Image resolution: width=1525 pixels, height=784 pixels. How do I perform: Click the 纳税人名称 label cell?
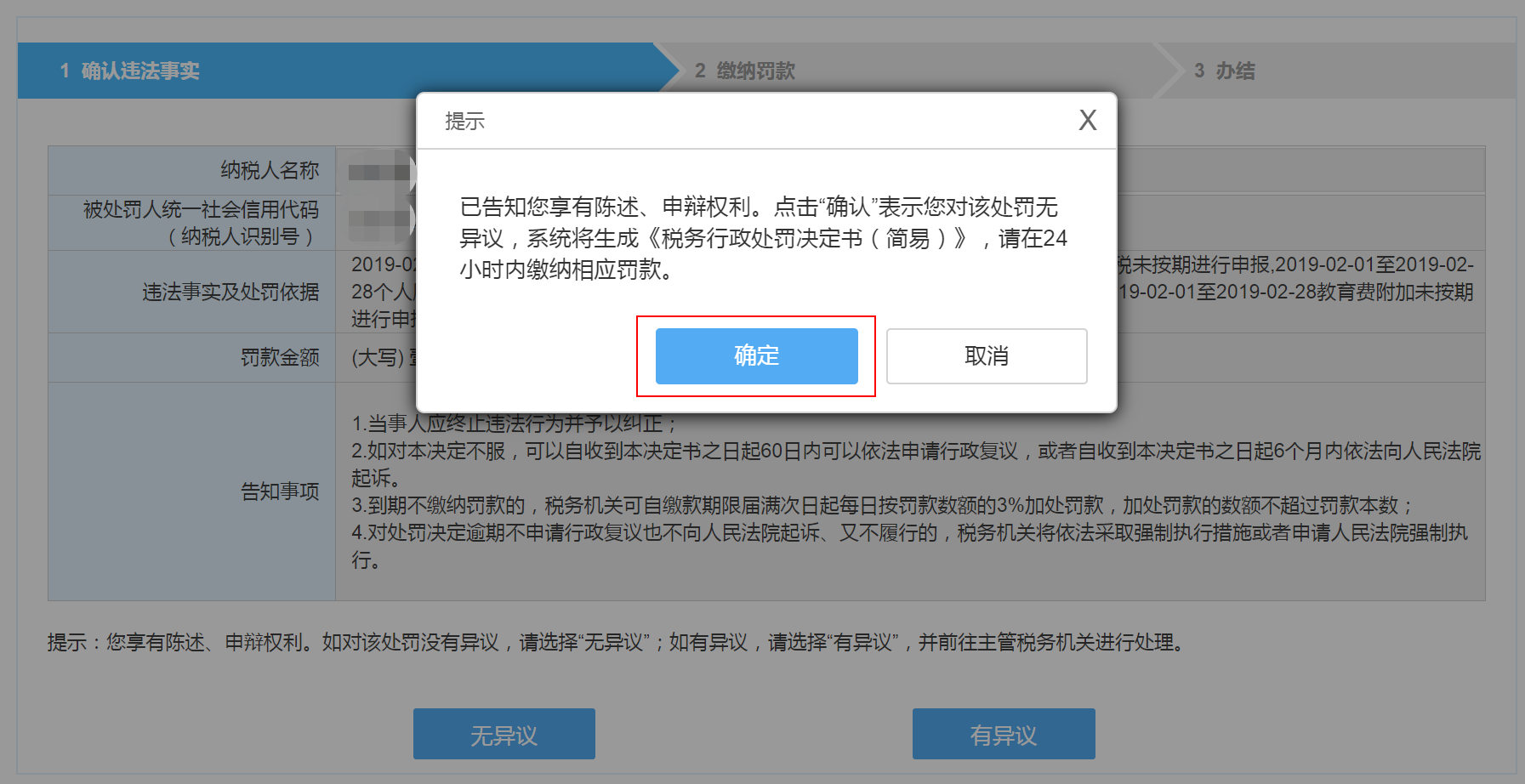tap(192, 170)
